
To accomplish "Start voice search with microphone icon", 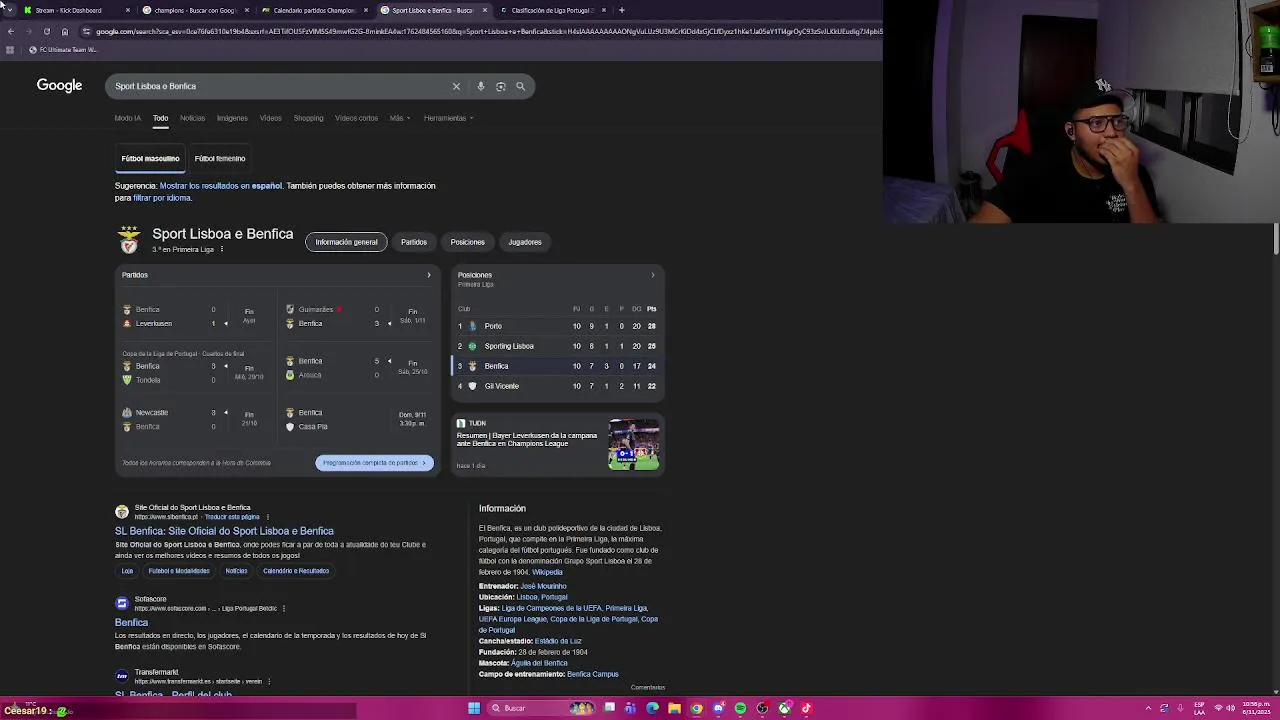I will tap(480, 86).
